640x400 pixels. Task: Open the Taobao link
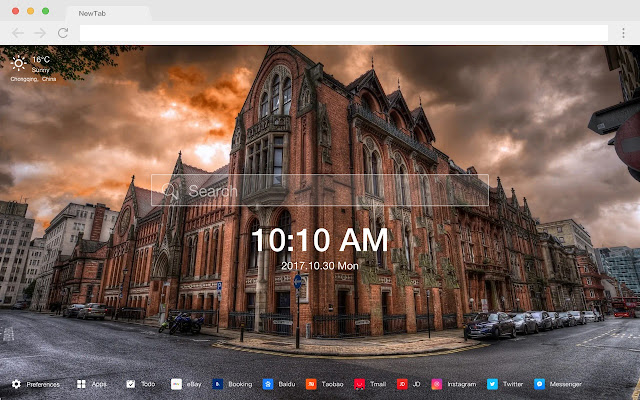332,384
